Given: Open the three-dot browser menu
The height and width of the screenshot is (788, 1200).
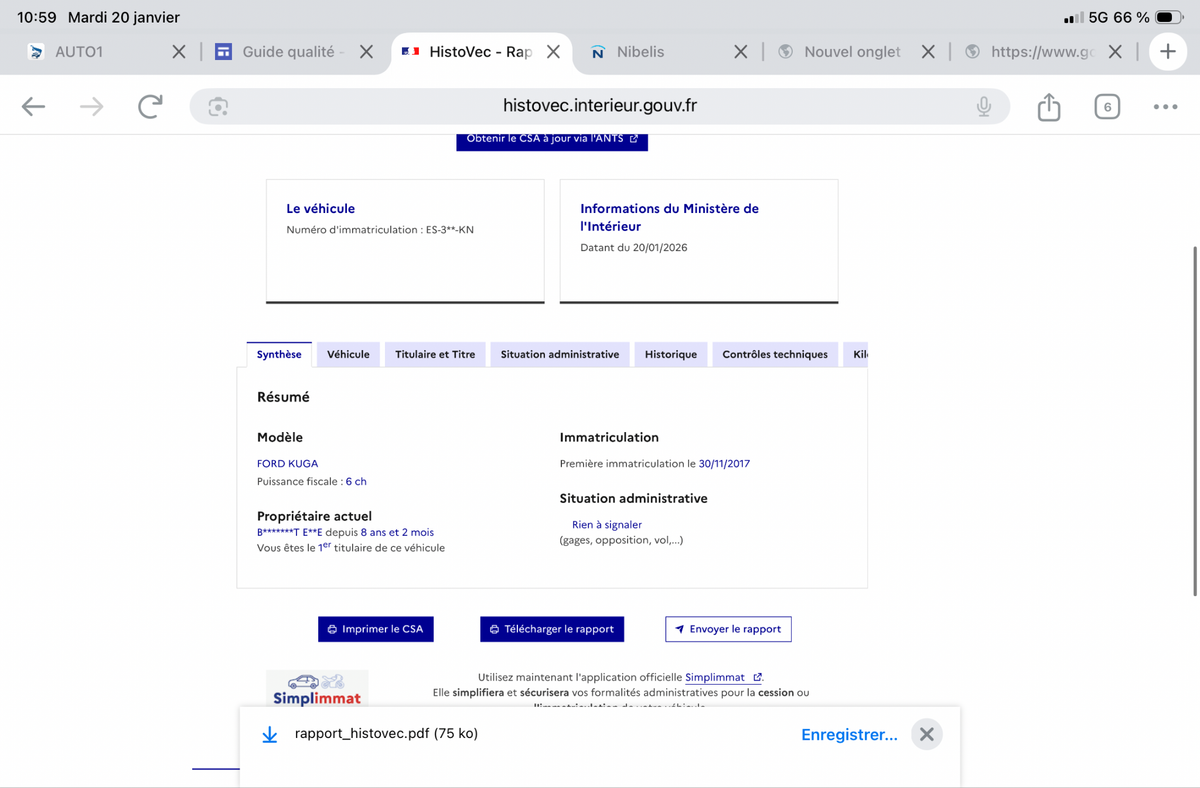Looking at the screenshot, I should [1165, 107].
